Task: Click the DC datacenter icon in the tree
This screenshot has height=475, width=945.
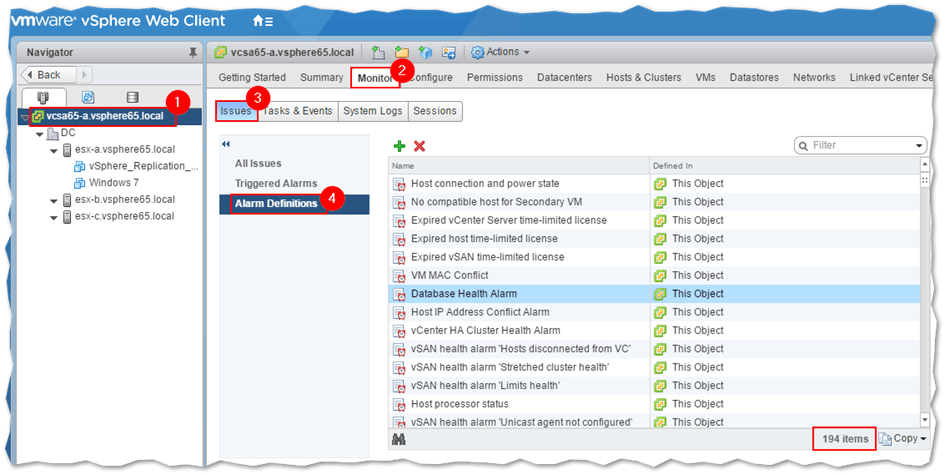Action: pyautogui.click(x=52, y=134)
